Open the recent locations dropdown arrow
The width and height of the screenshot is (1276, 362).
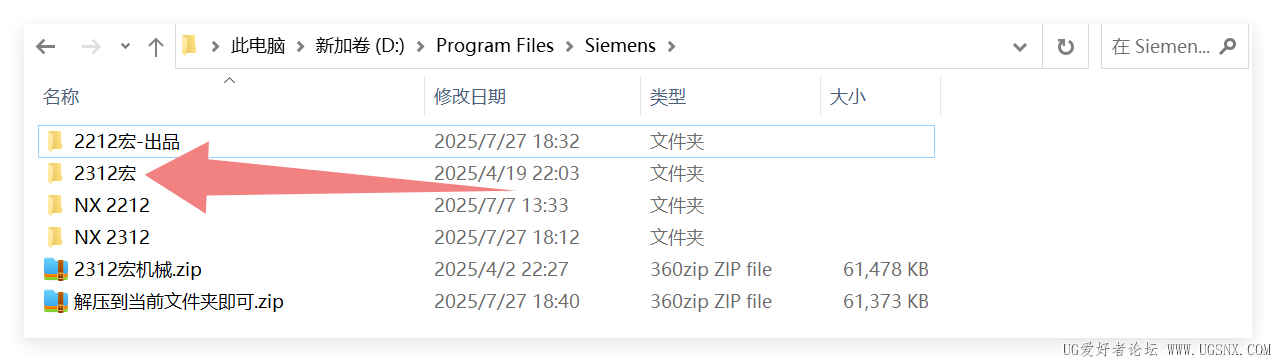tap(125, 46)
